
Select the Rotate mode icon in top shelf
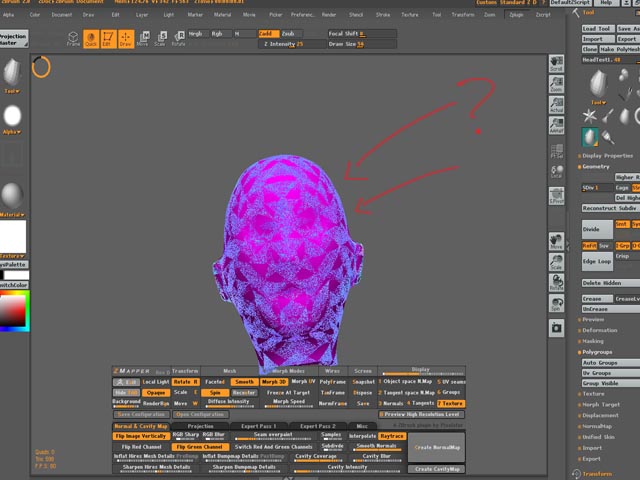[x=178, y=39]
